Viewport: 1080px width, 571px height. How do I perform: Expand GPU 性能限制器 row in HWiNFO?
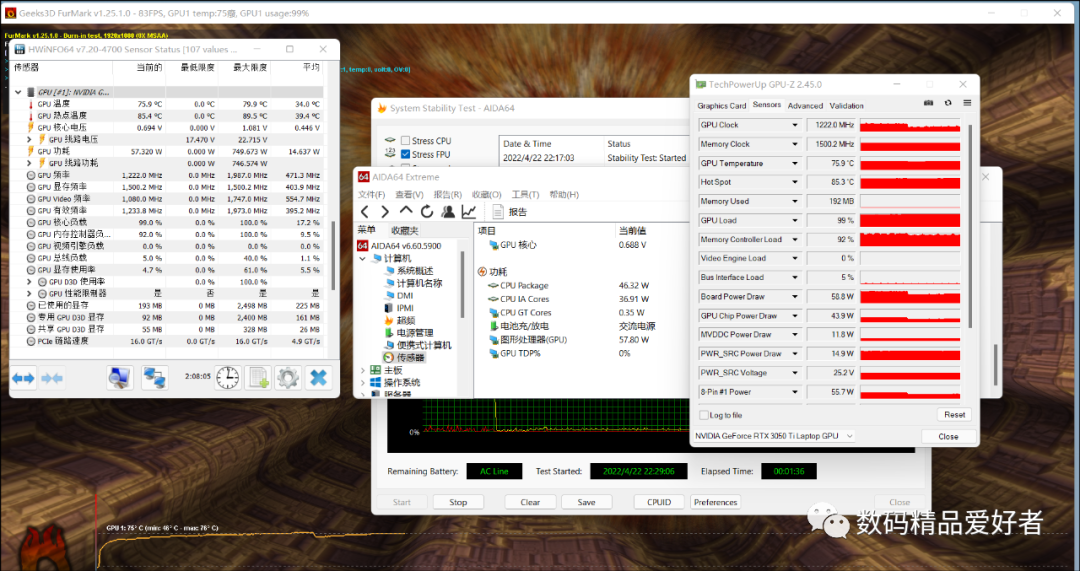pos(30,293)
